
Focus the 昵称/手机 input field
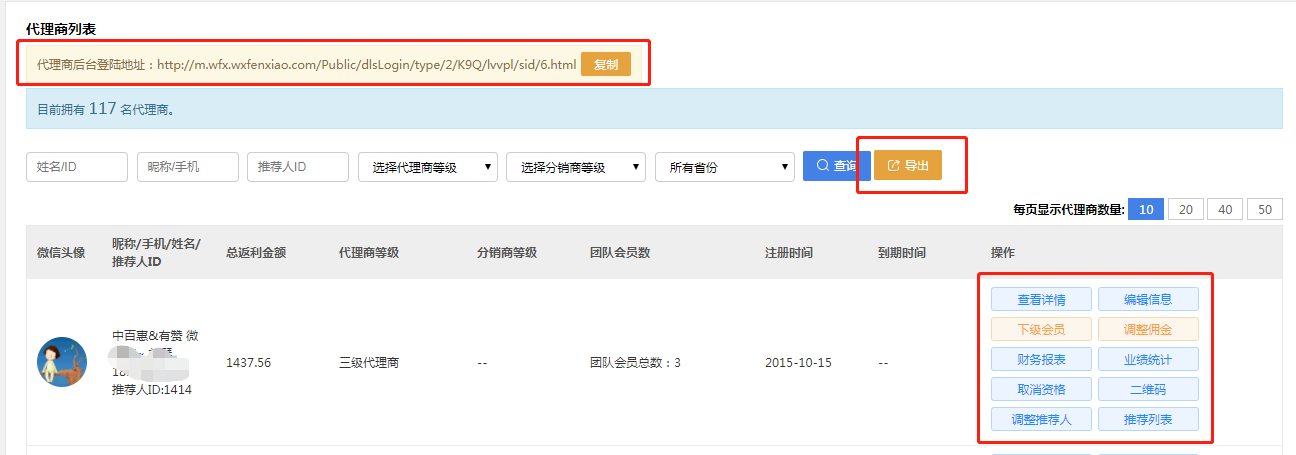tap(187, 167)
